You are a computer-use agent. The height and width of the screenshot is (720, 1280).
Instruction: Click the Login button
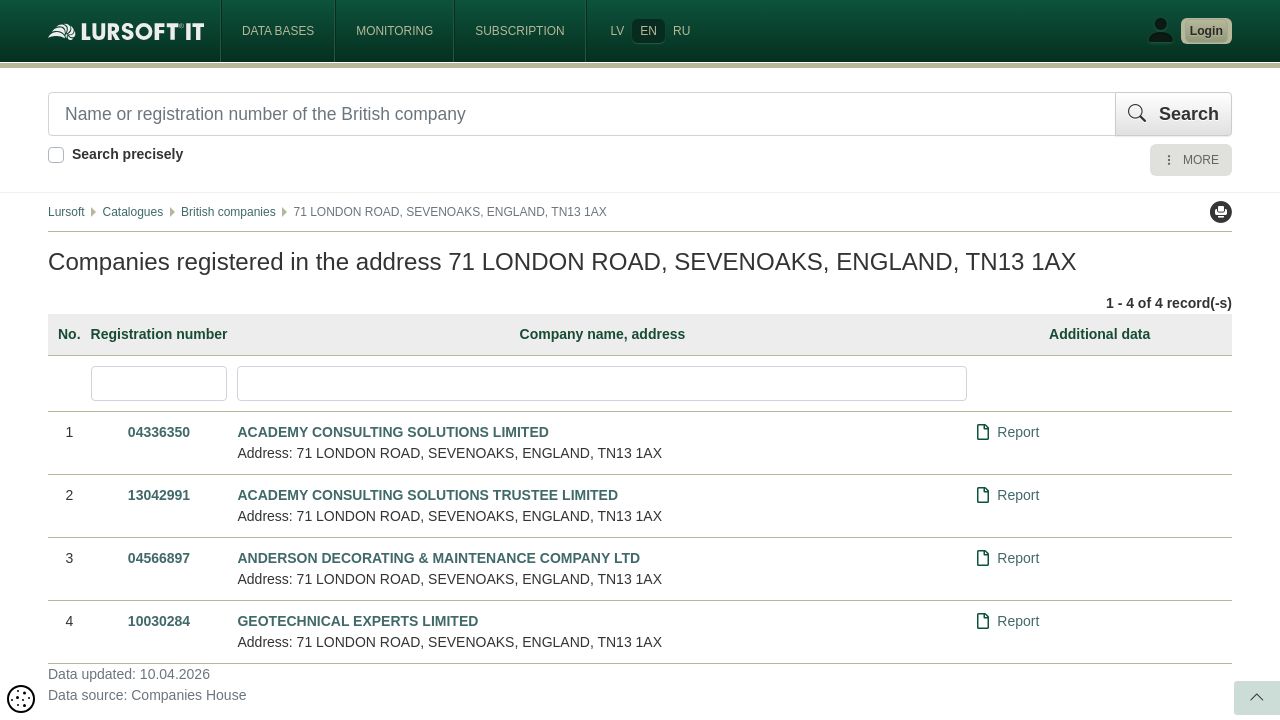1206,31
